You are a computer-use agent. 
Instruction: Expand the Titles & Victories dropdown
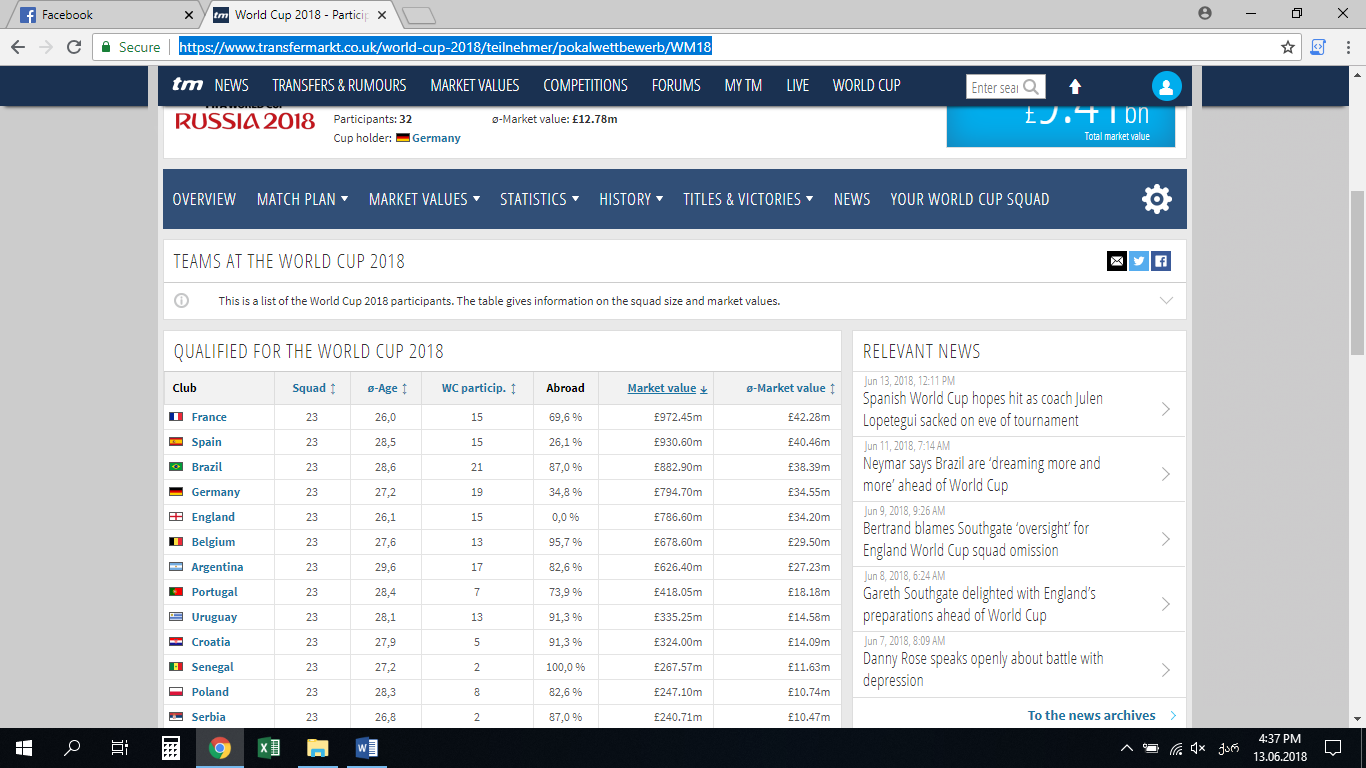747,199
